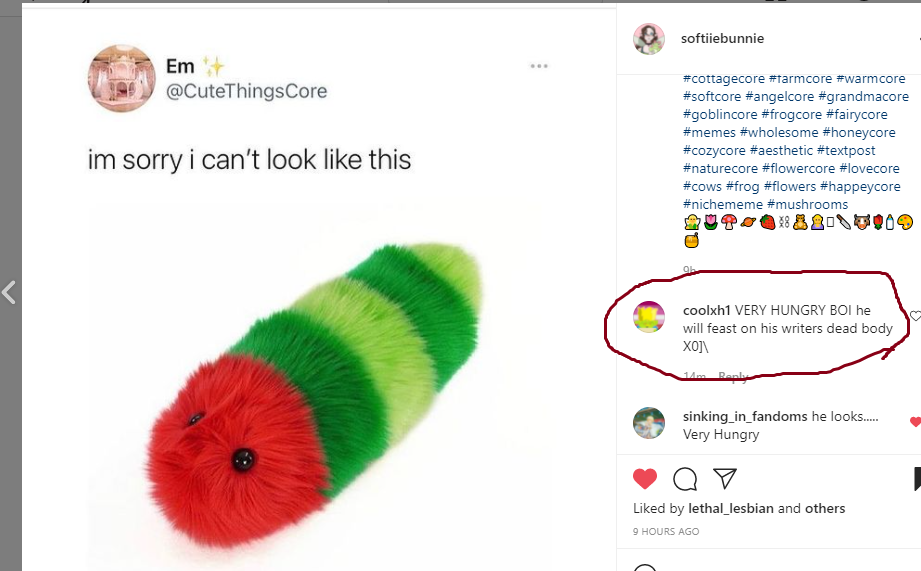The width and height of the screenshot is (921, 571).
Task: Reply to coolxh1's comment
Action: click(x=733, y=377)
